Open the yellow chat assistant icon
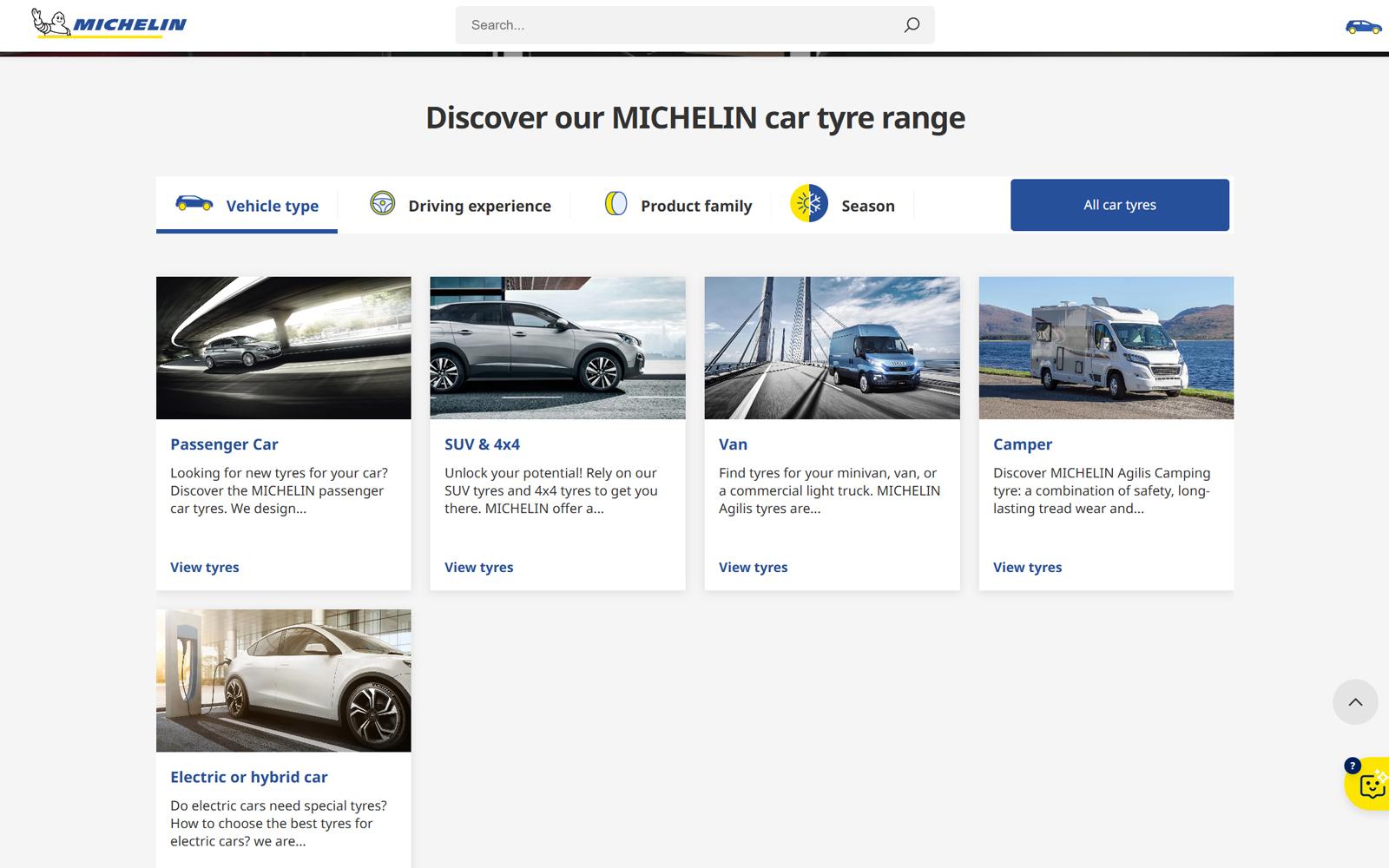This screenshot has width=1389, height=868. point(1369,785)
